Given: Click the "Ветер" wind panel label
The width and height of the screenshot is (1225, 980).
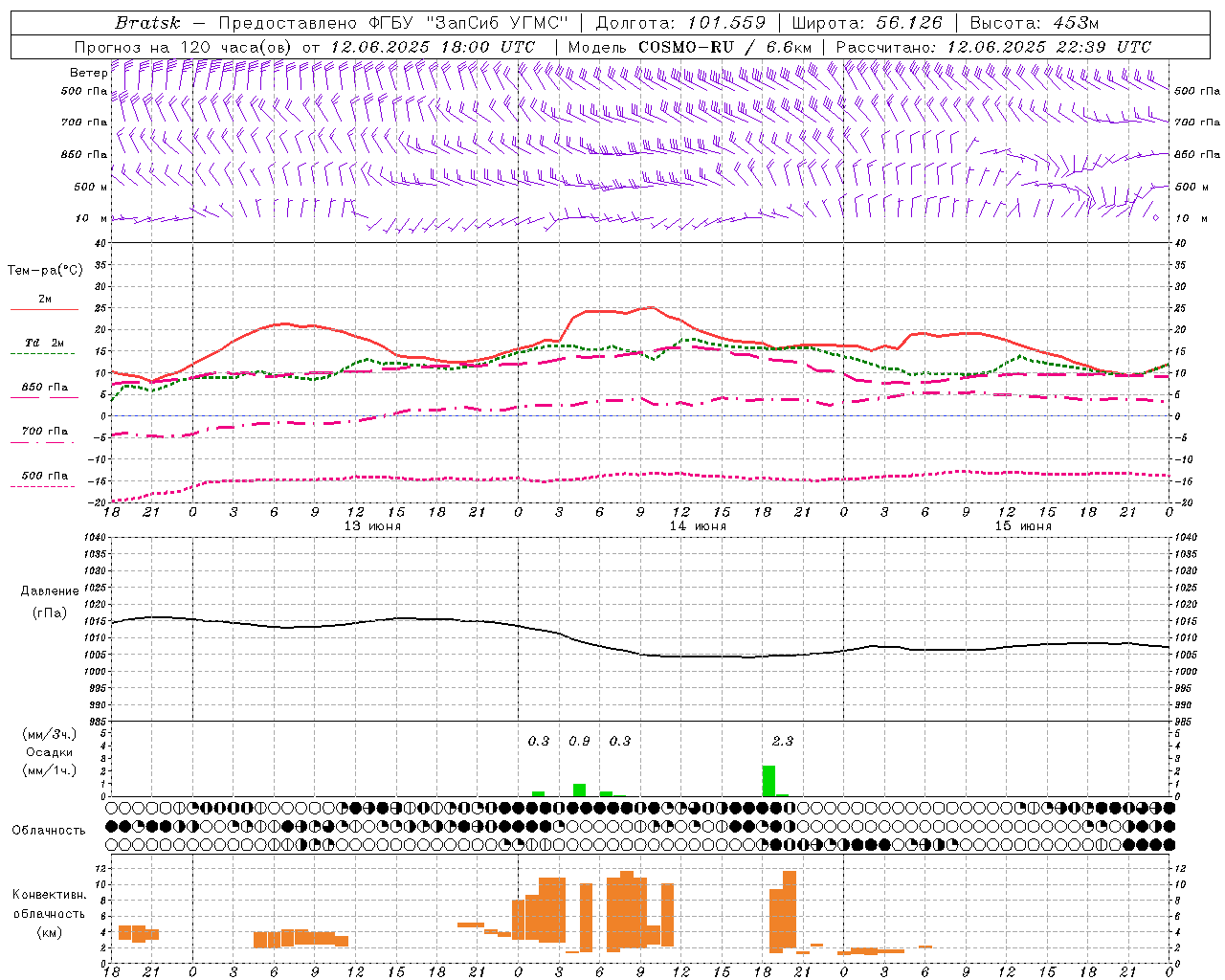Looking at the screenshot, I should [x=88, y=73].
